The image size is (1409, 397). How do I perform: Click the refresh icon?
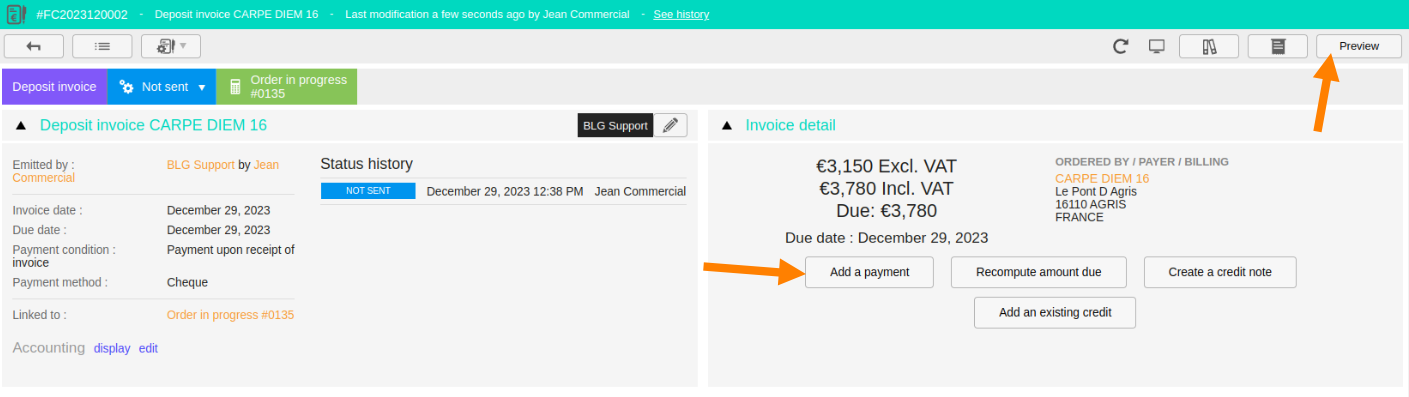pyautogui.click(x=1121, y=46)
